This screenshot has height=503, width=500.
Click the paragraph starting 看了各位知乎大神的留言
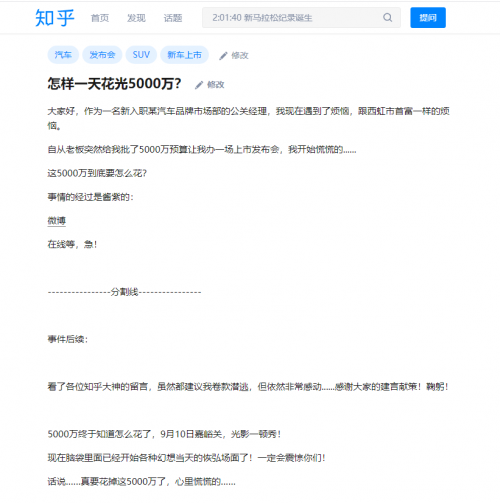tap(248, 387)
